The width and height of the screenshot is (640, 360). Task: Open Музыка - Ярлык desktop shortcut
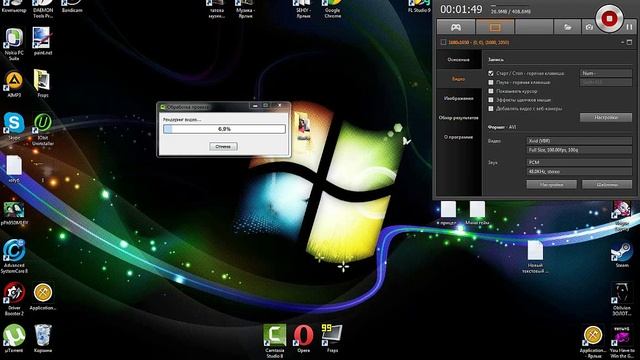tap(245, 9)
